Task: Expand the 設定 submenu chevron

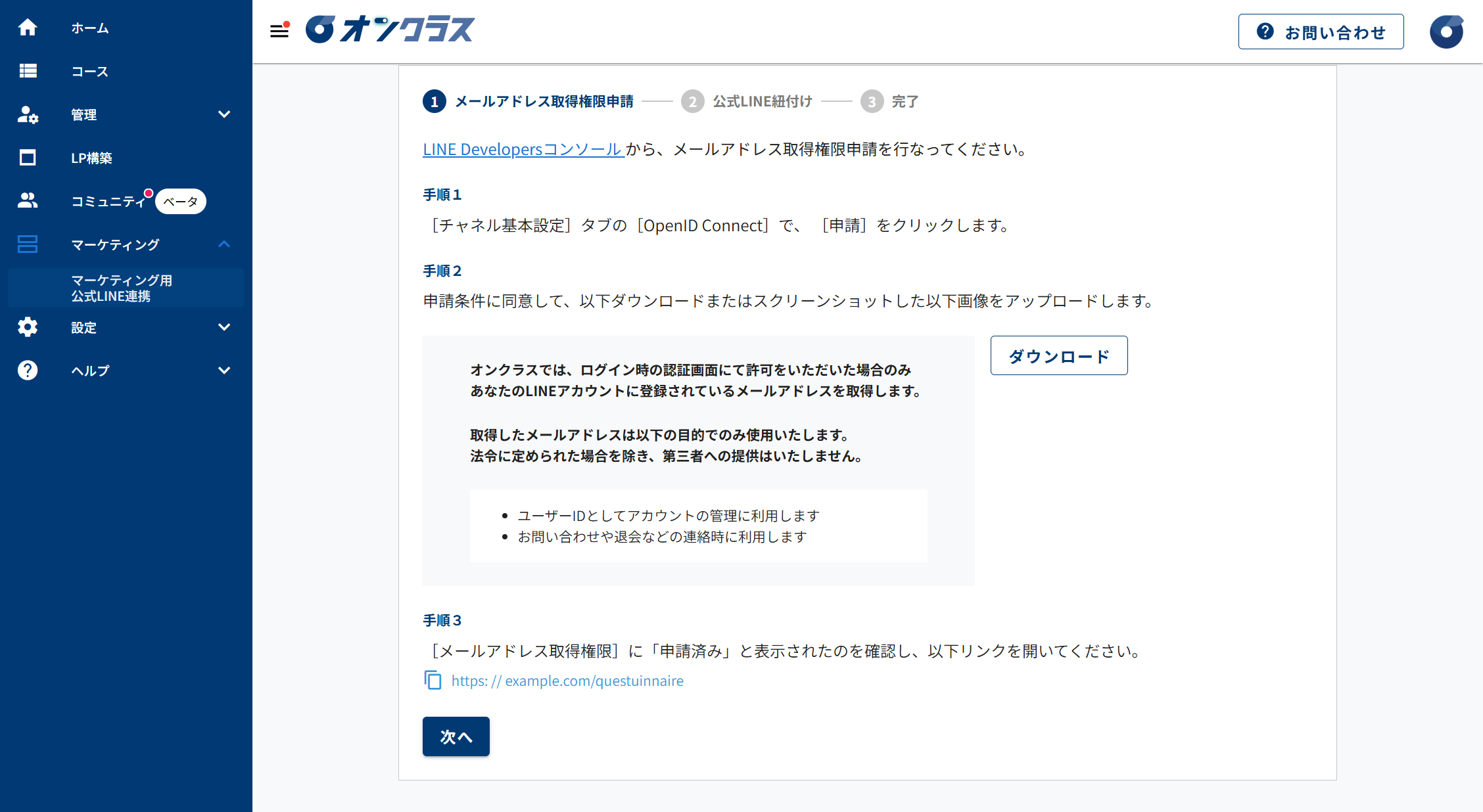Action: (224, 327)
